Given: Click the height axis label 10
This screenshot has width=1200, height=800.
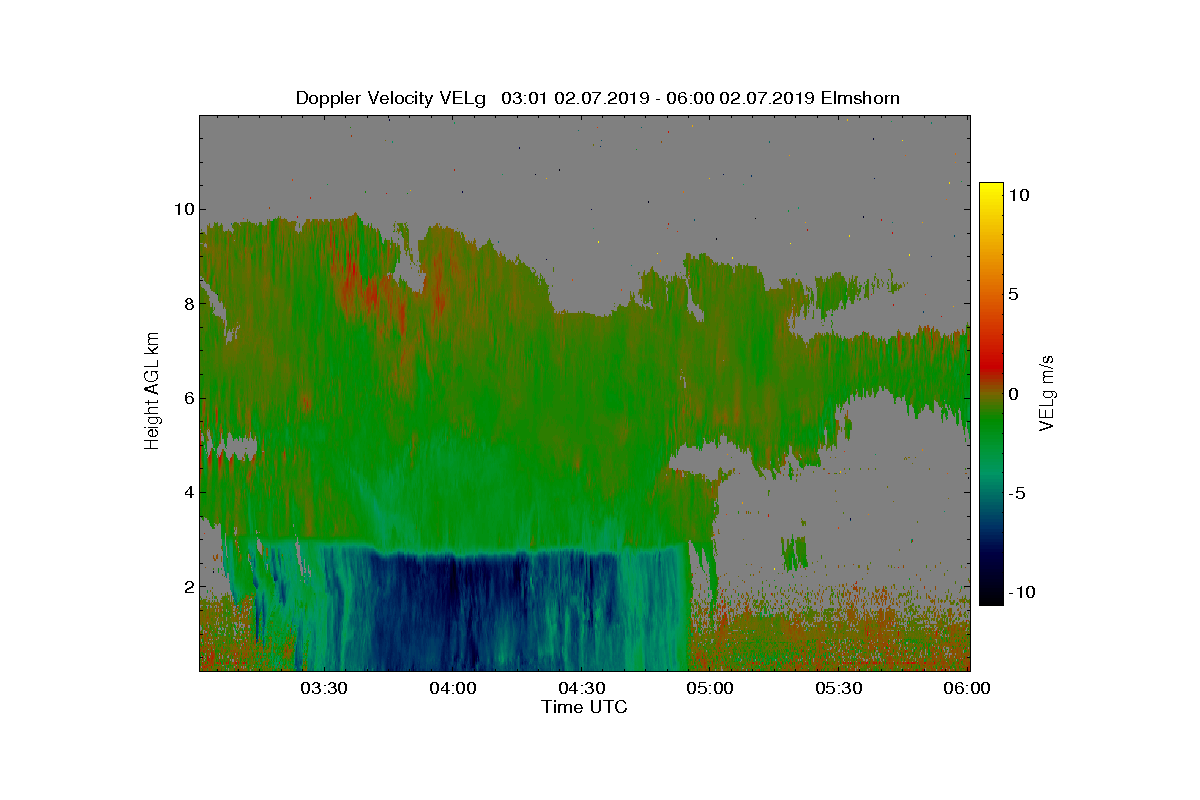Looking at the screenshot, I should [x=182, y=209].
